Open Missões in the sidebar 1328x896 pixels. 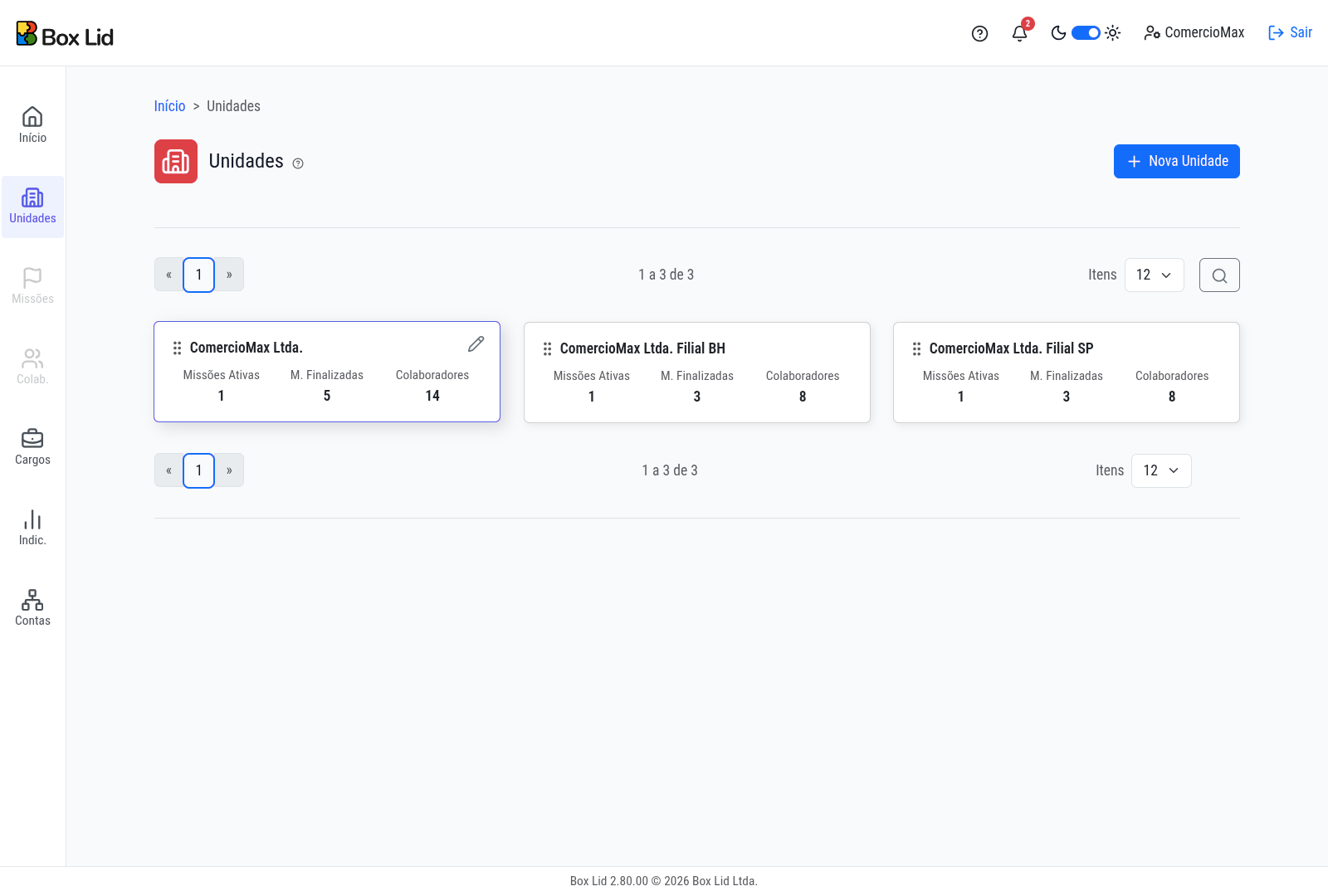(32, 286)
